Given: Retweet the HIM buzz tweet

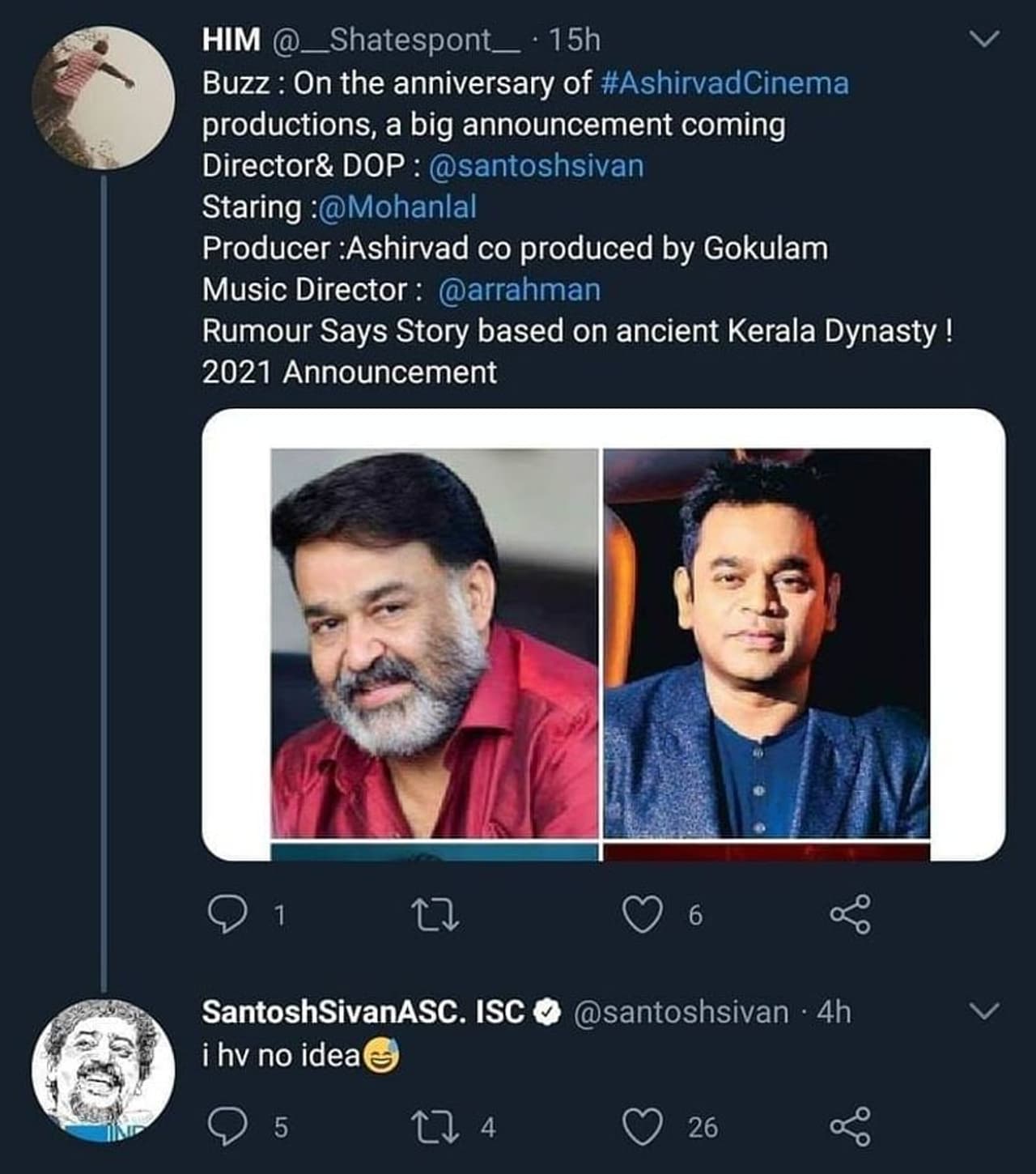Looking at the screenshot, I should click(x=435, y=915).
